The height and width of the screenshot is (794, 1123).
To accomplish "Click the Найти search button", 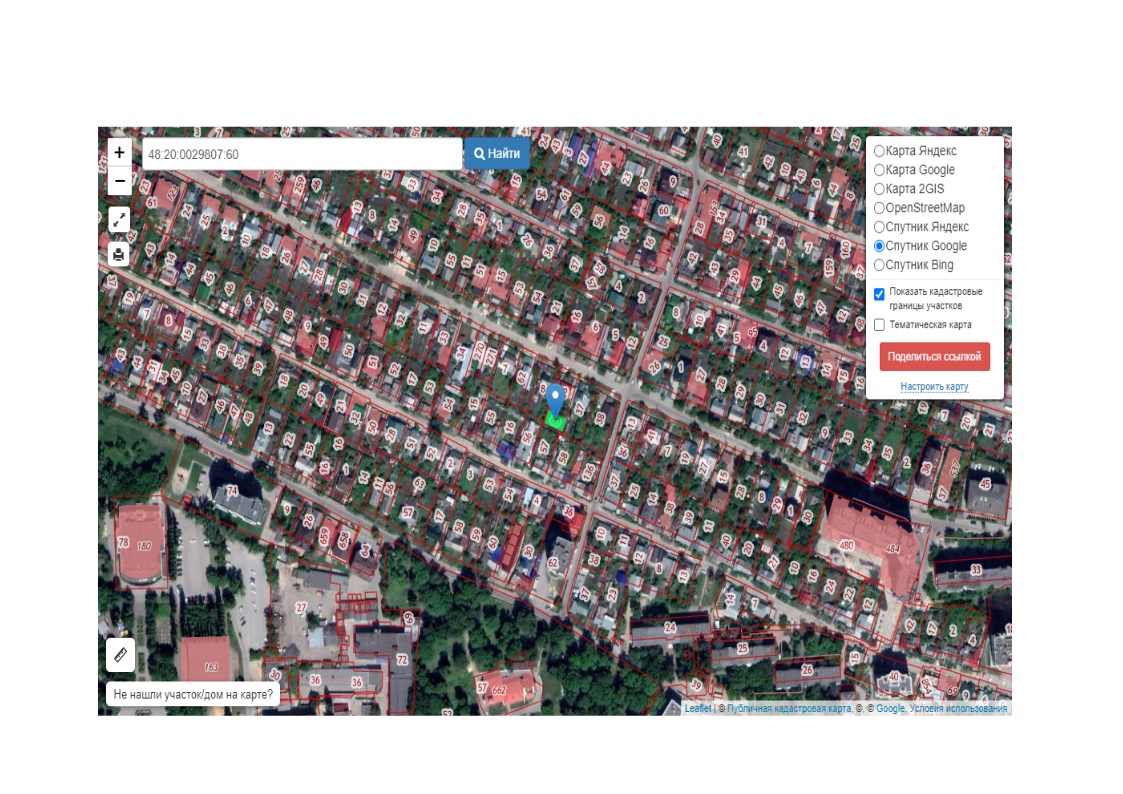I will [x=497, y=154].
